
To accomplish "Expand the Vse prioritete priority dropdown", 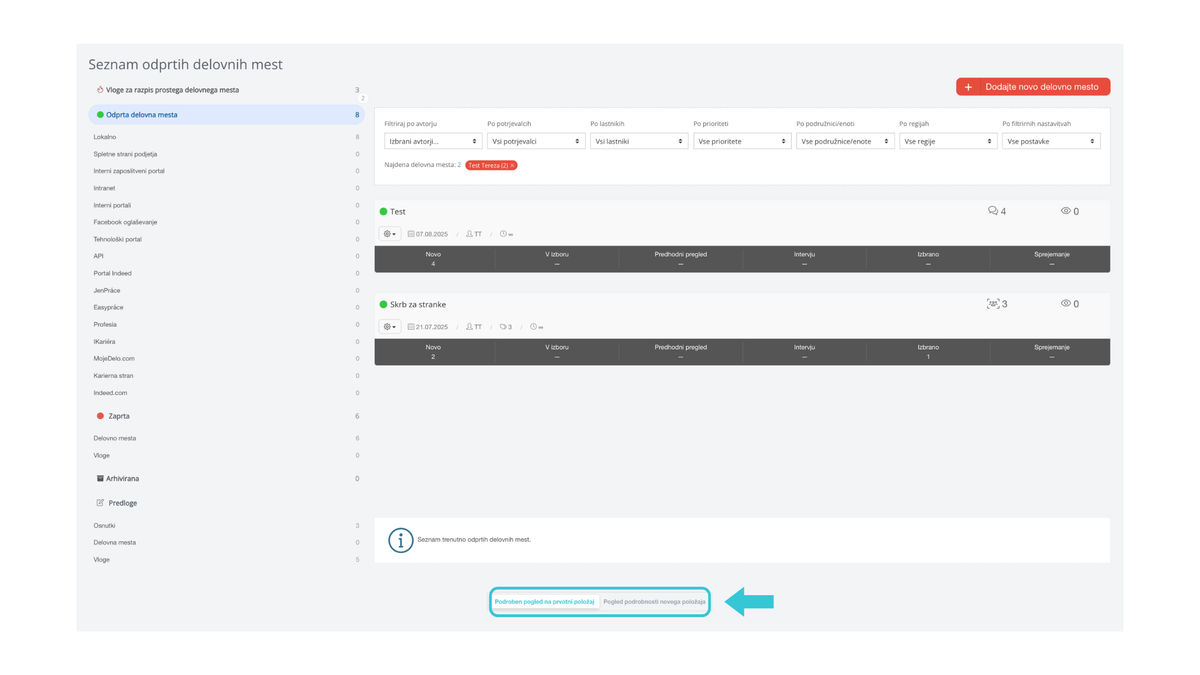I will coord(742,142).
